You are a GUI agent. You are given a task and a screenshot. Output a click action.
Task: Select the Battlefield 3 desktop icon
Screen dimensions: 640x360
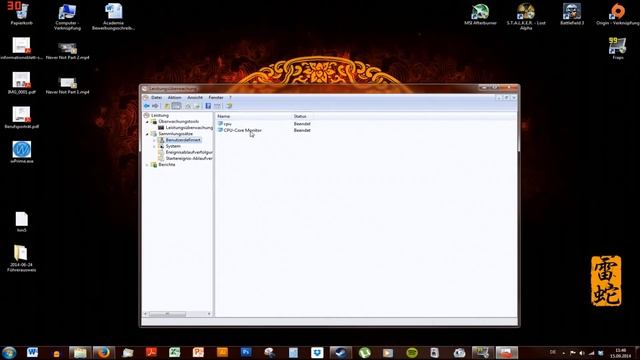coord(571,14)
